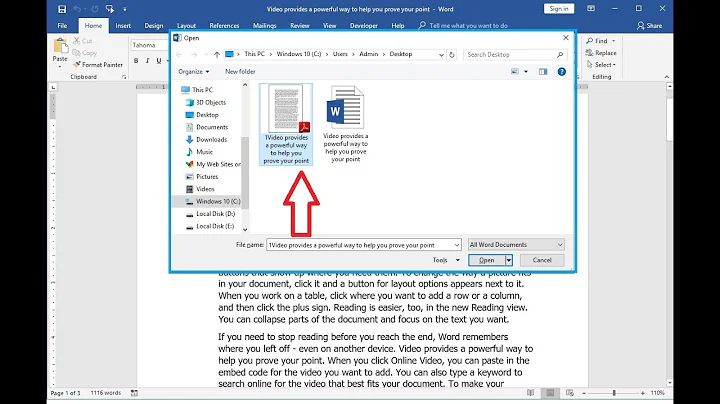
Task: Select the Format Painter tool
Action: 98,65
